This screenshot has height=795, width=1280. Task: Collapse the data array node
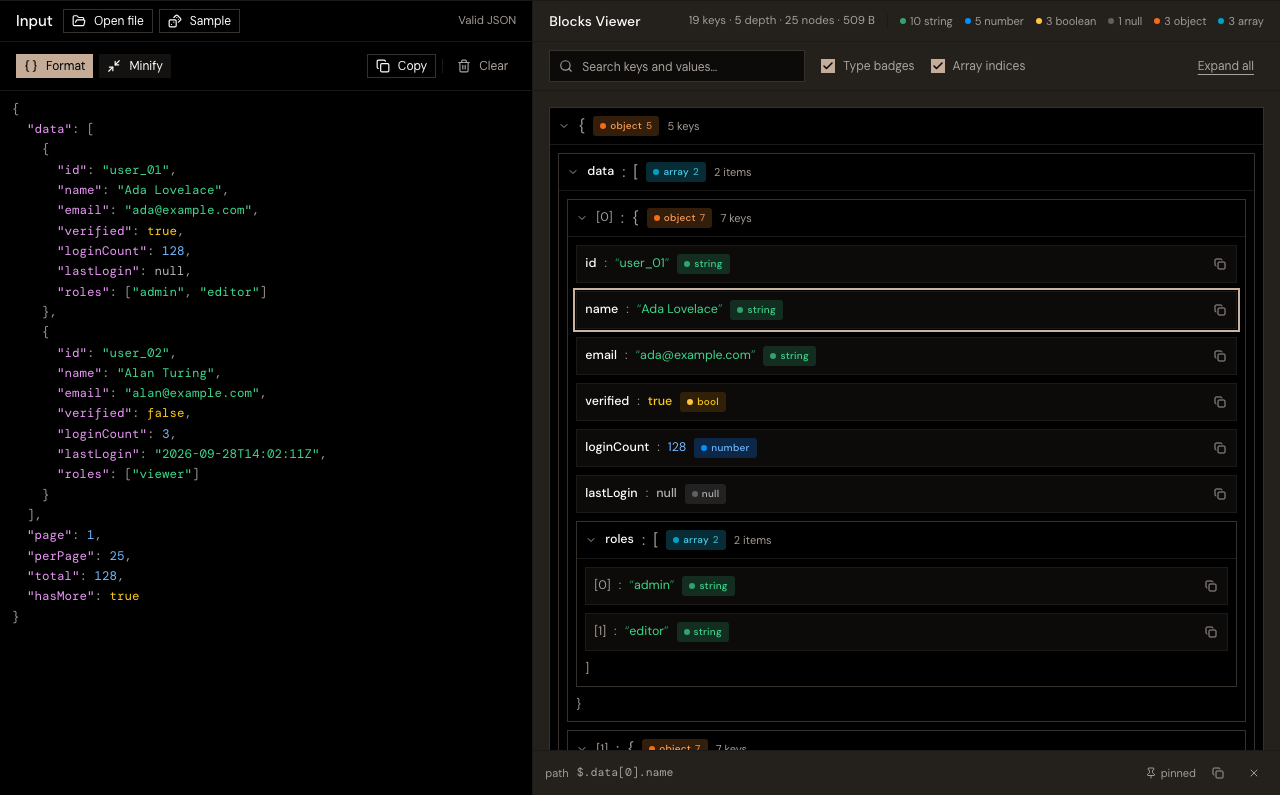tap(573, 172)
